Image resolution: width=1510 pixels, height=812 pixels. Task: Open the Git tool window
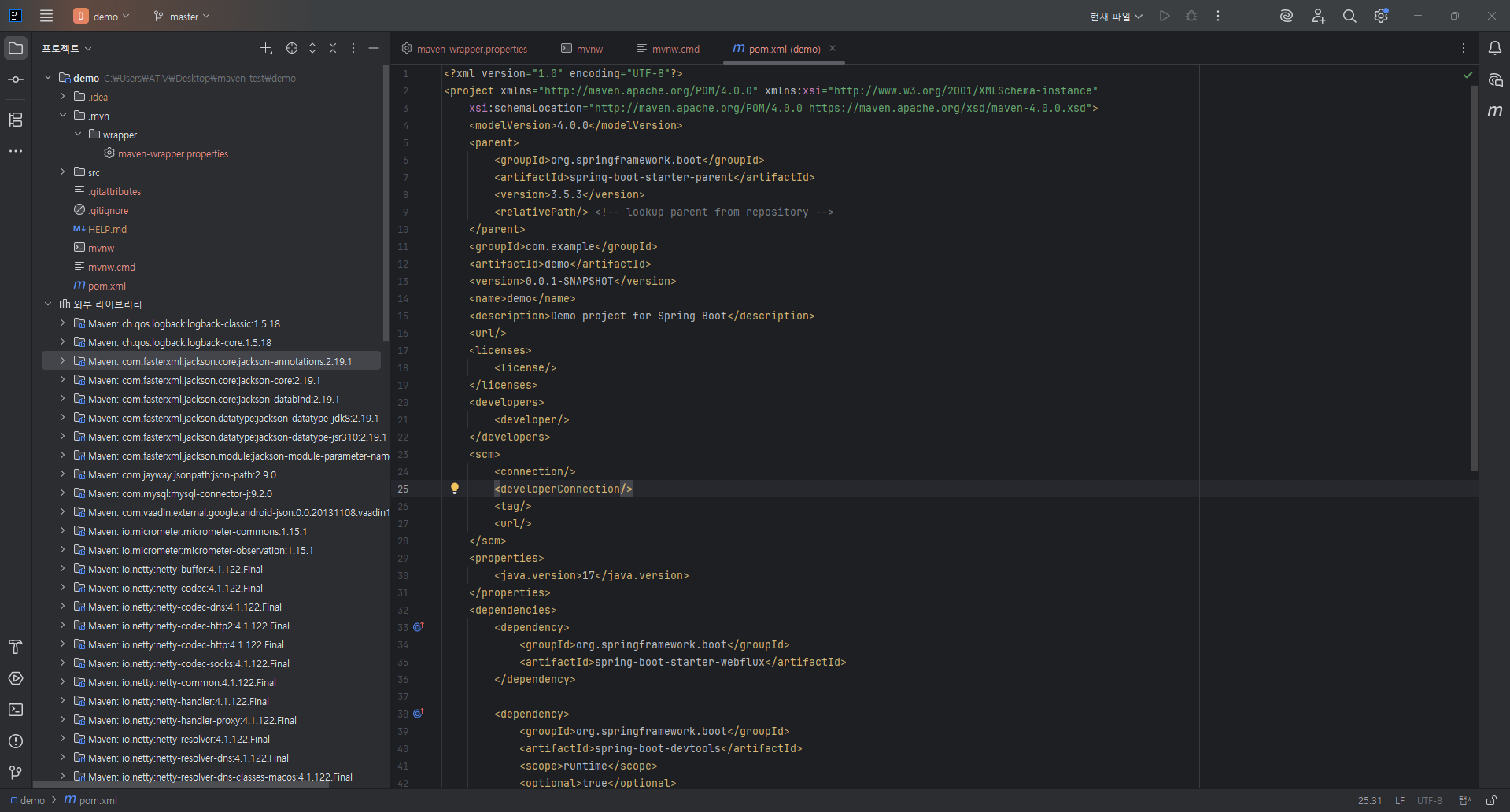click(16, 773)
